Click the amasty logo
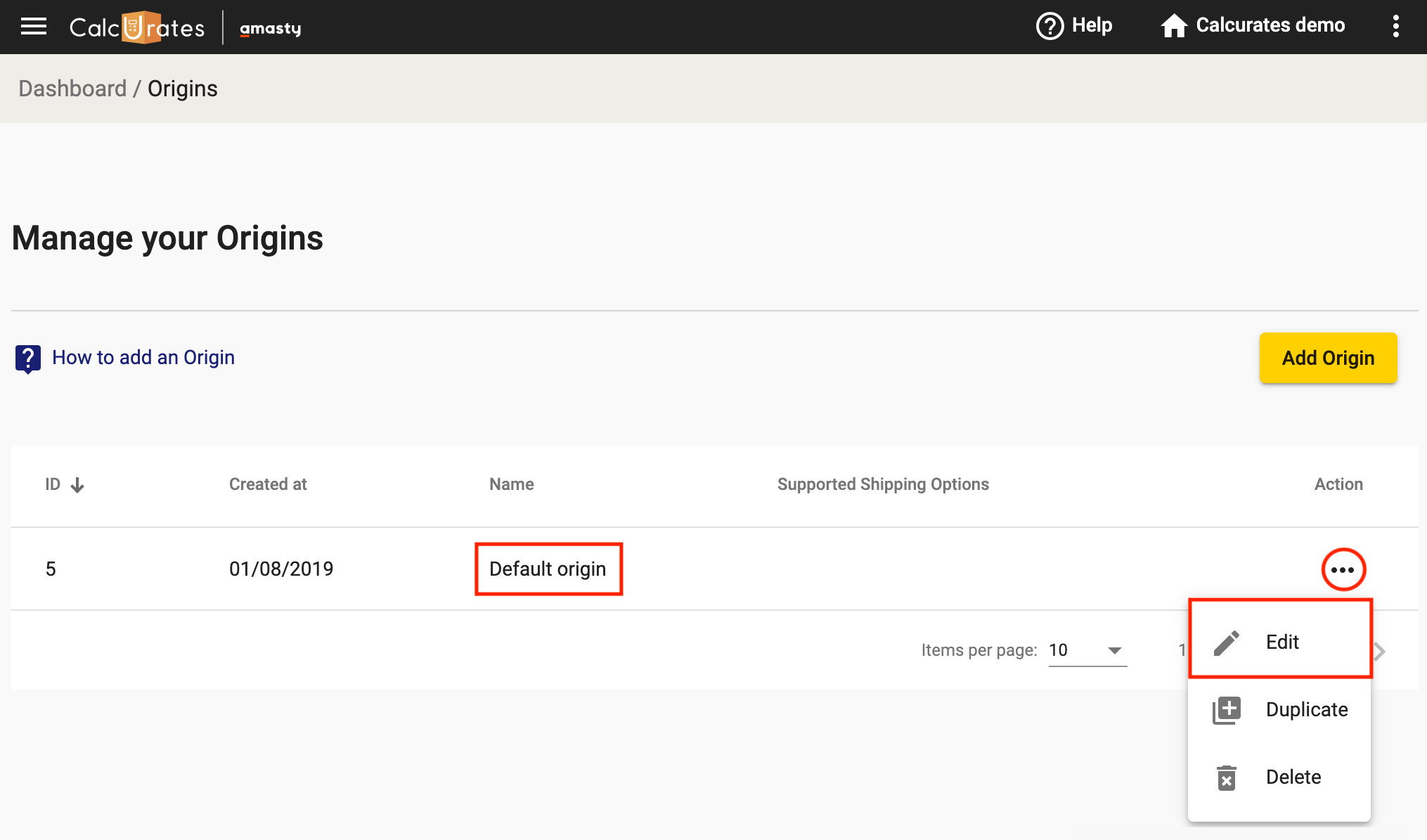 point(271,28)
